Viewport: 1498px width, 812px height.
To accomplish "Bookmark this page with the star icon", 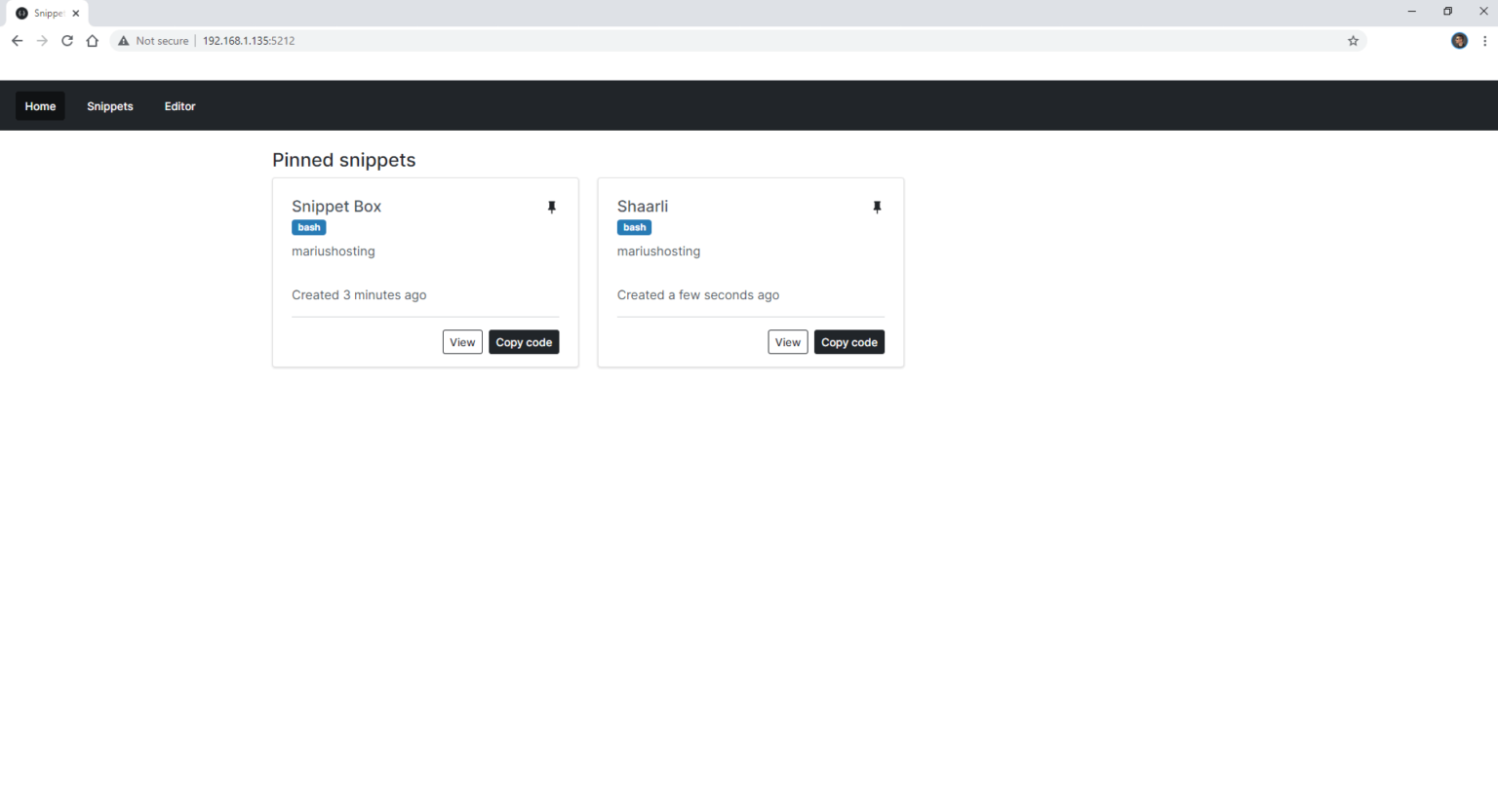I will 1353,41.
